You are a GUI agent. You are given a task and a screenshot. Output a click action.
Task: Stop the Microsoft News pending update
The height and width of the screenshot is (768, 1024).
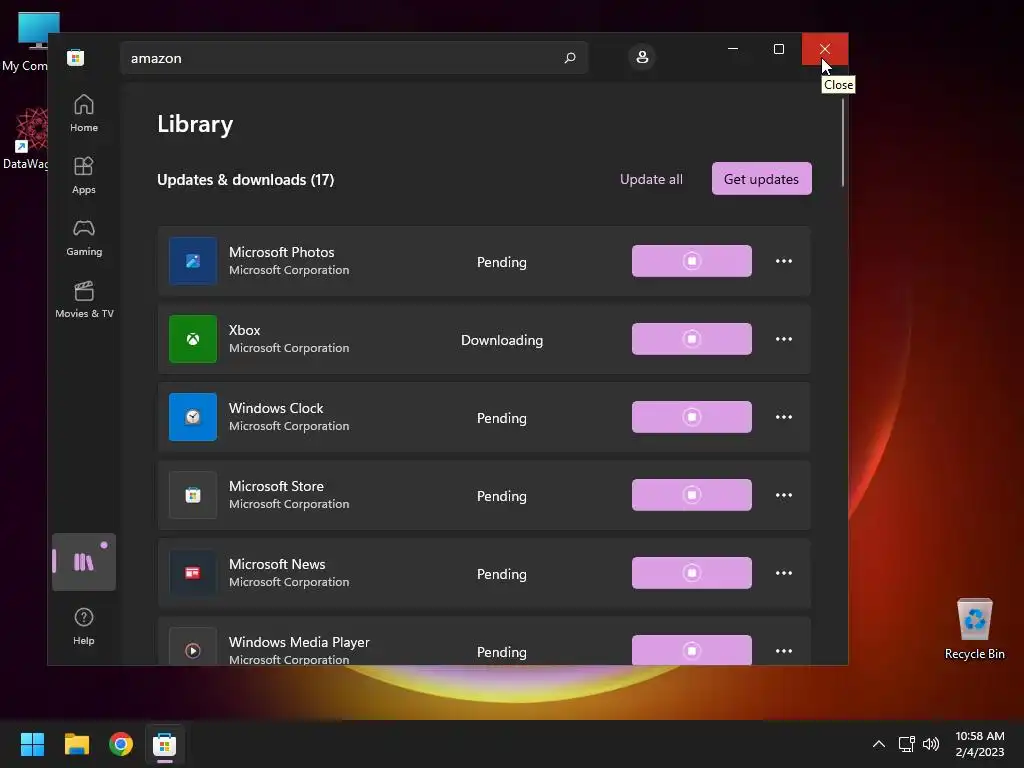pos(692,573)
